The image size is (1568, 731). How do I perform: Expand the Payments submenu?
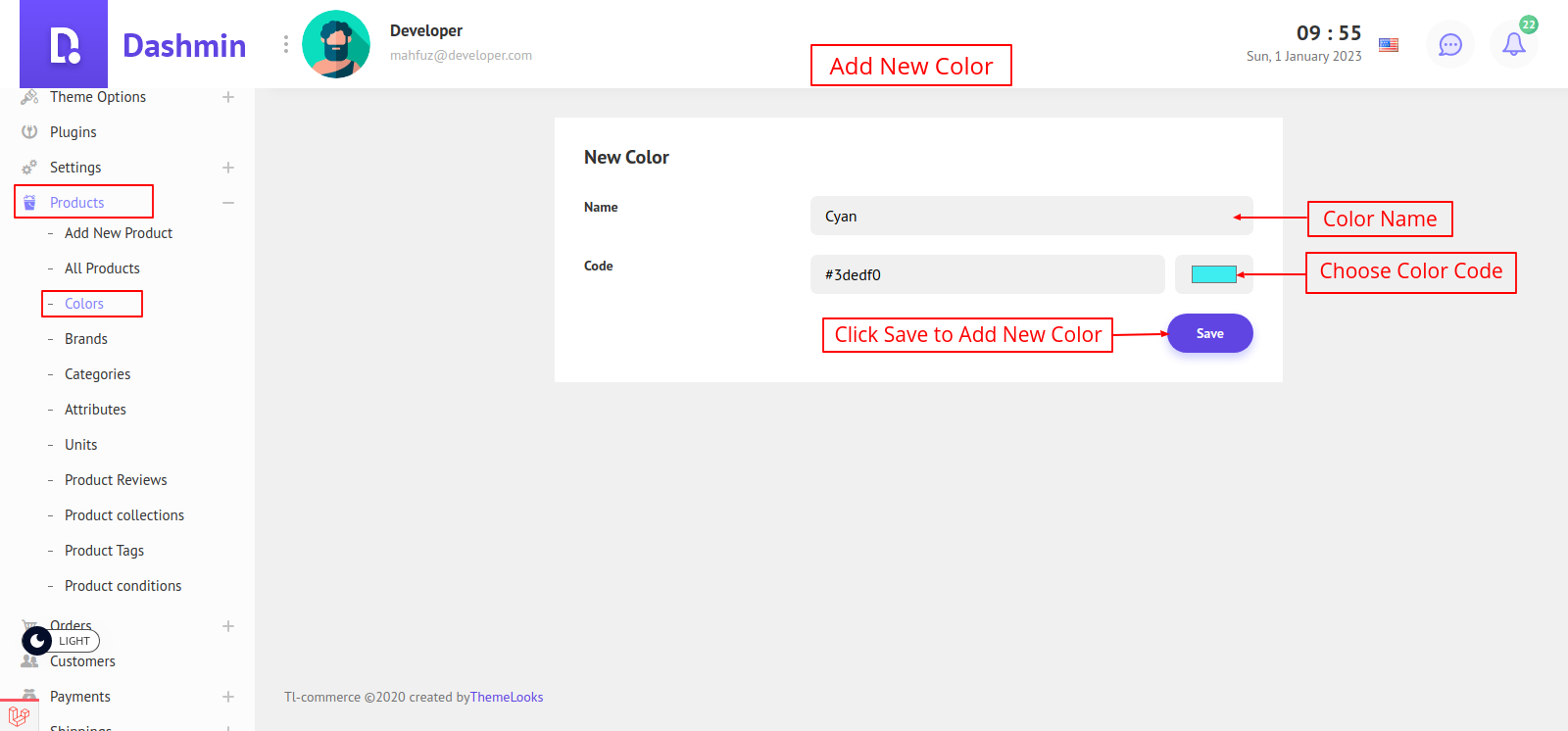tap(228, 697)
